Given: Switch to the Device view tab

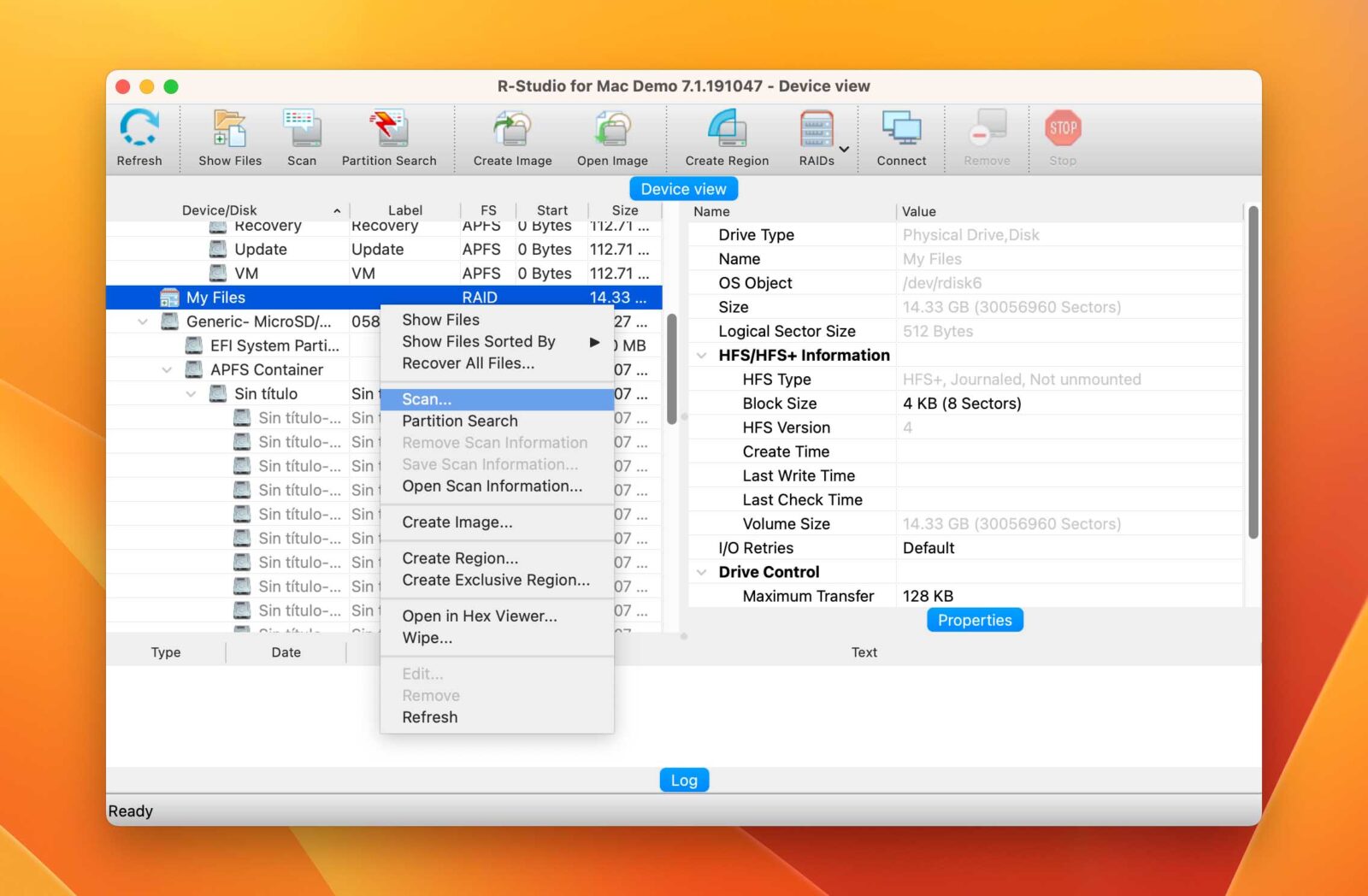Looking at the screenshot, I should [683, 188].
